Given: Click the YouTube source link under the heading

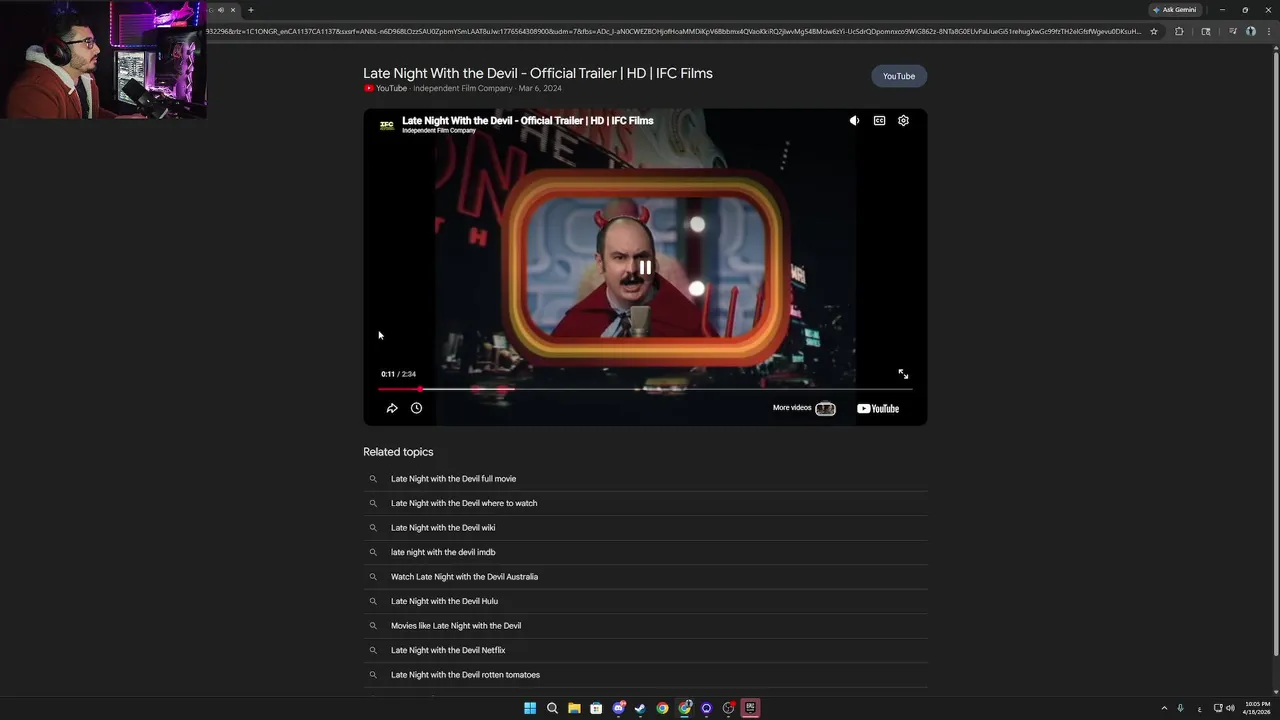Looking at the screenshot, I should tap(385, 88).
